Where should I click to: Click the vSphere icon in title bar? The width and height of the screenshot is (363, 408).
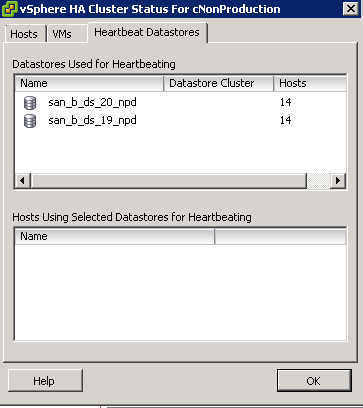point(10,9)
